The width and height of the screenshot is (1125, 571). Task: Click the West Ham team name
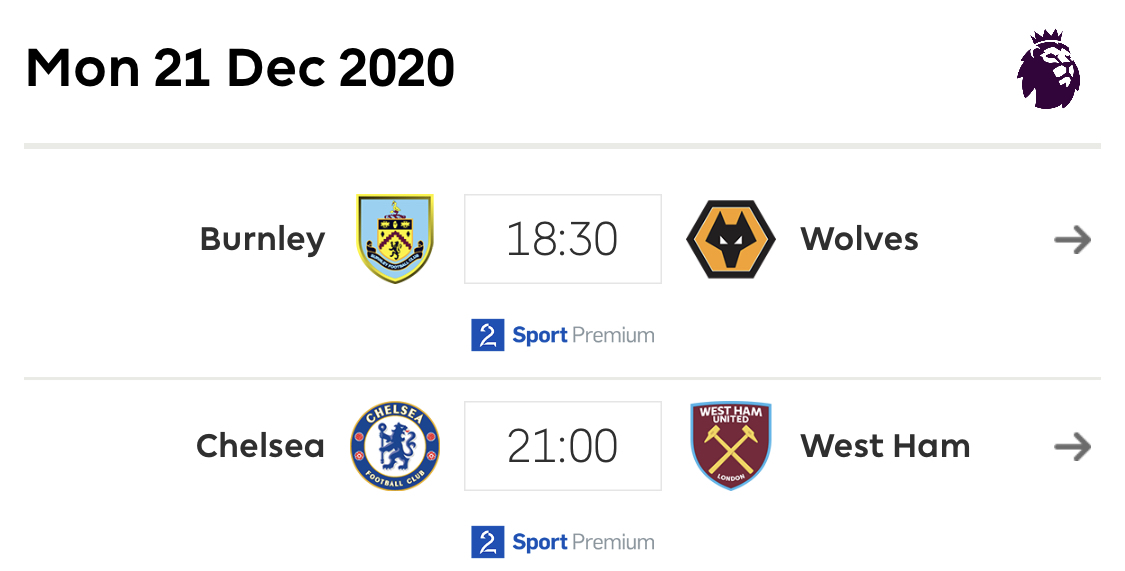(885, 446)
